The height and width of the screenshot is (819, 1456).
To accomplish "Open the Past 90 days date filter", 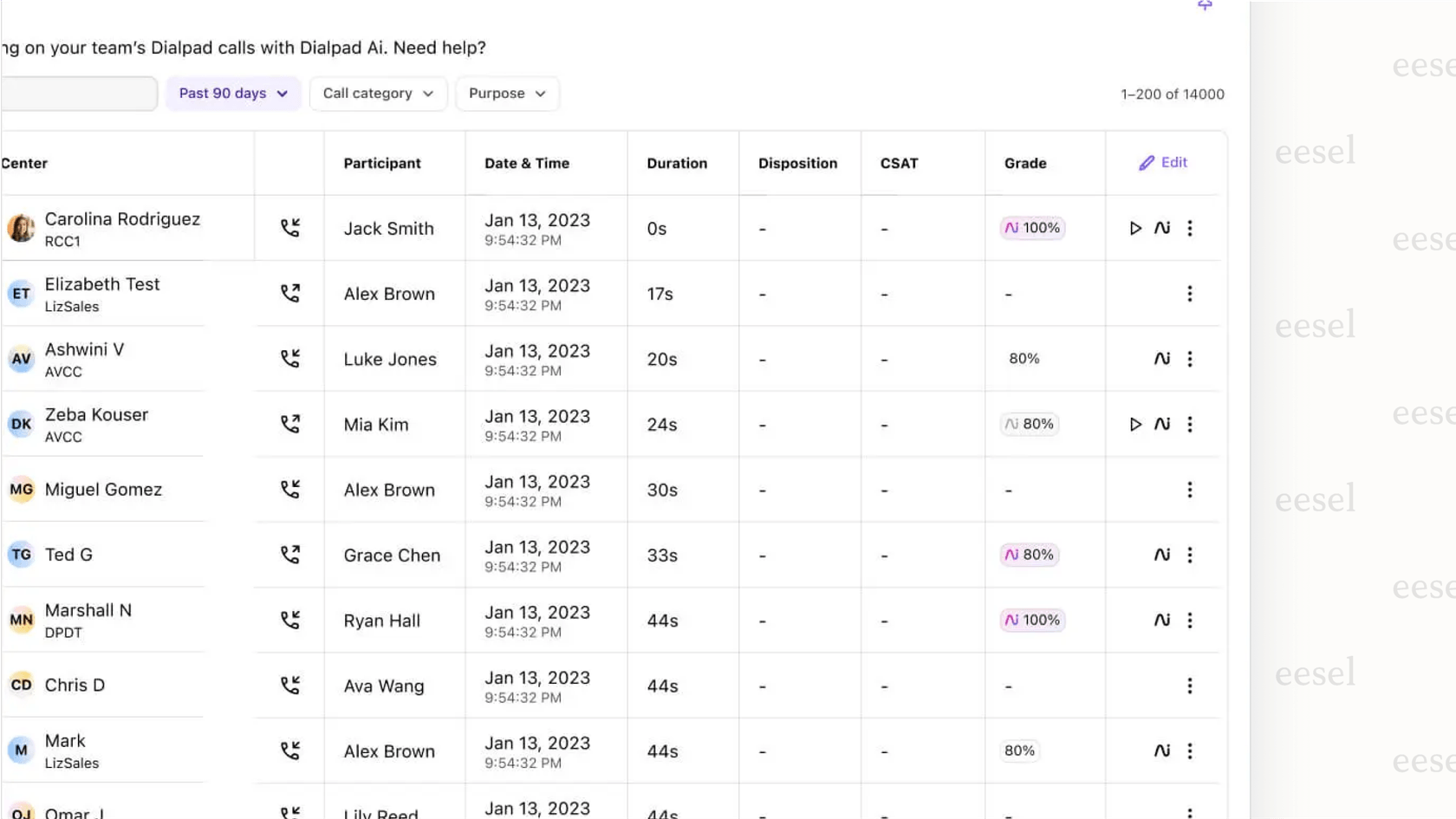I will [232, 93].
